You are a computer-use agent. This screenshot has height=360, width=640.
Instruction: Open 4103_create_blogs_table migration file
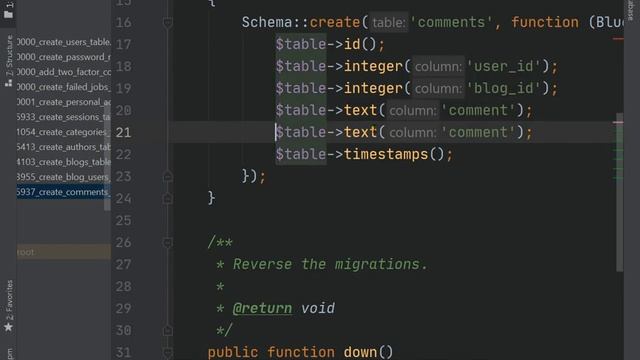pos(64,162)
